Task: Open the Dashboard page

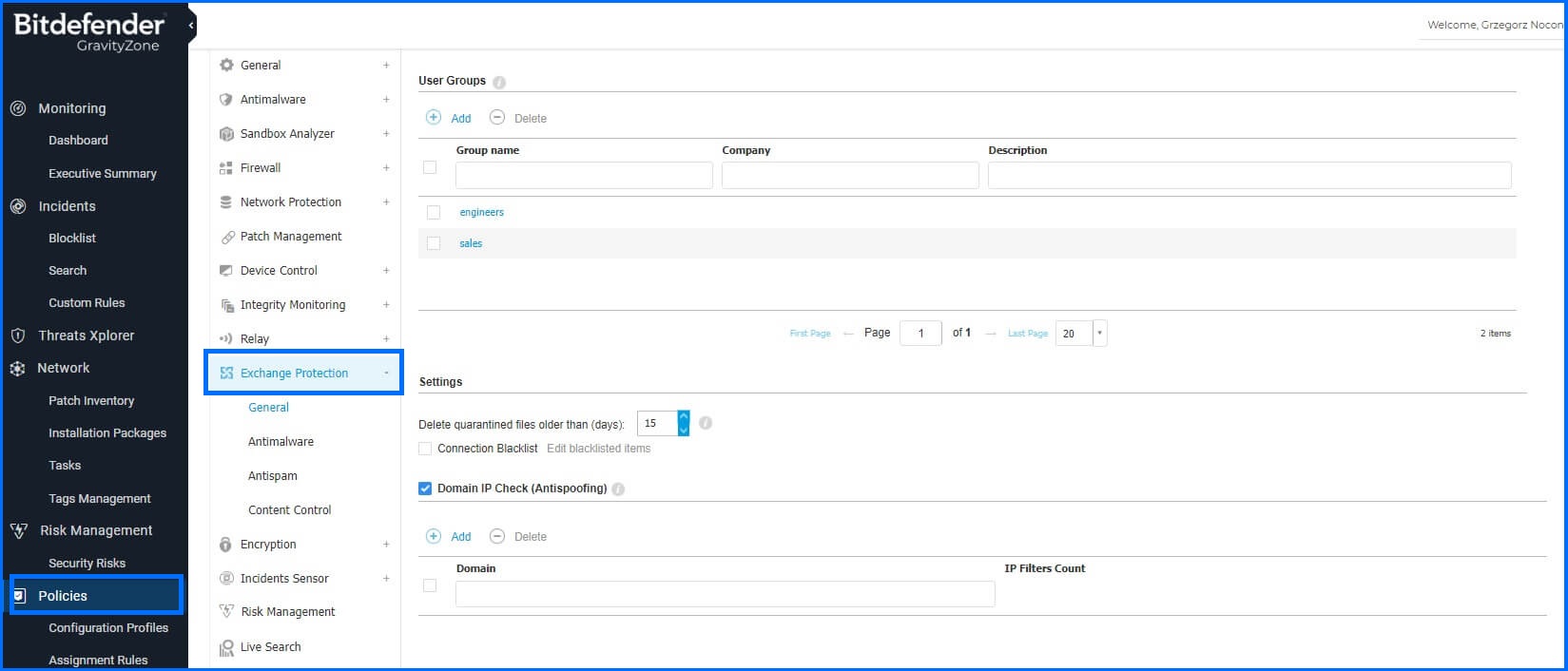Action: coord(78,141)
